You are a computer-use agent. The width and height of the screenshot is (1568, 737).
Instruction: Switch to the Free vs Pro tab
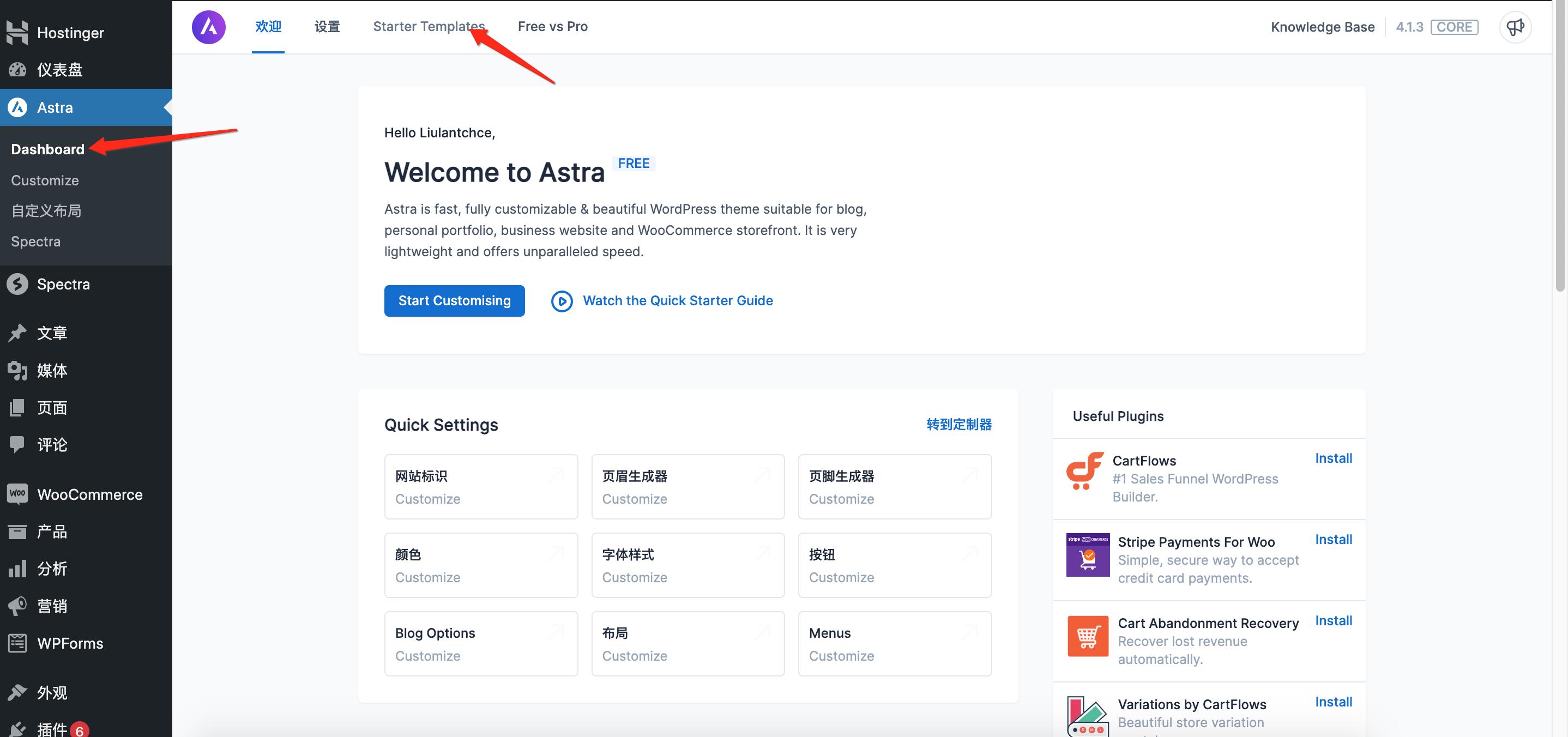[x=552, y=27]
